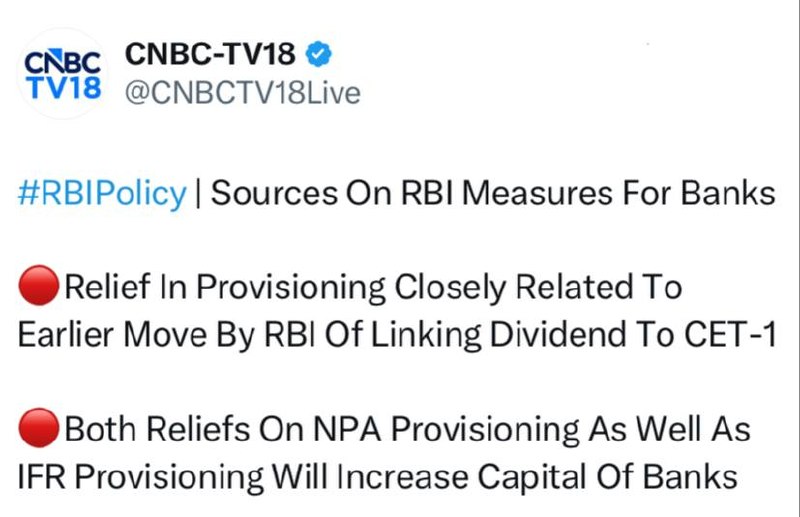Open the @CNBCTV18Live handle
This screenshot has width=800, height=517.
click(x=242, y=93)
